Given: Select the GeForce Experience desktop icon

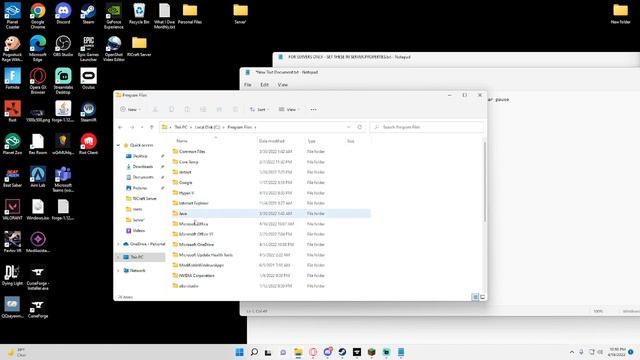Looking at the screenshot, I should pyautogui.click(x=113, y=16).
